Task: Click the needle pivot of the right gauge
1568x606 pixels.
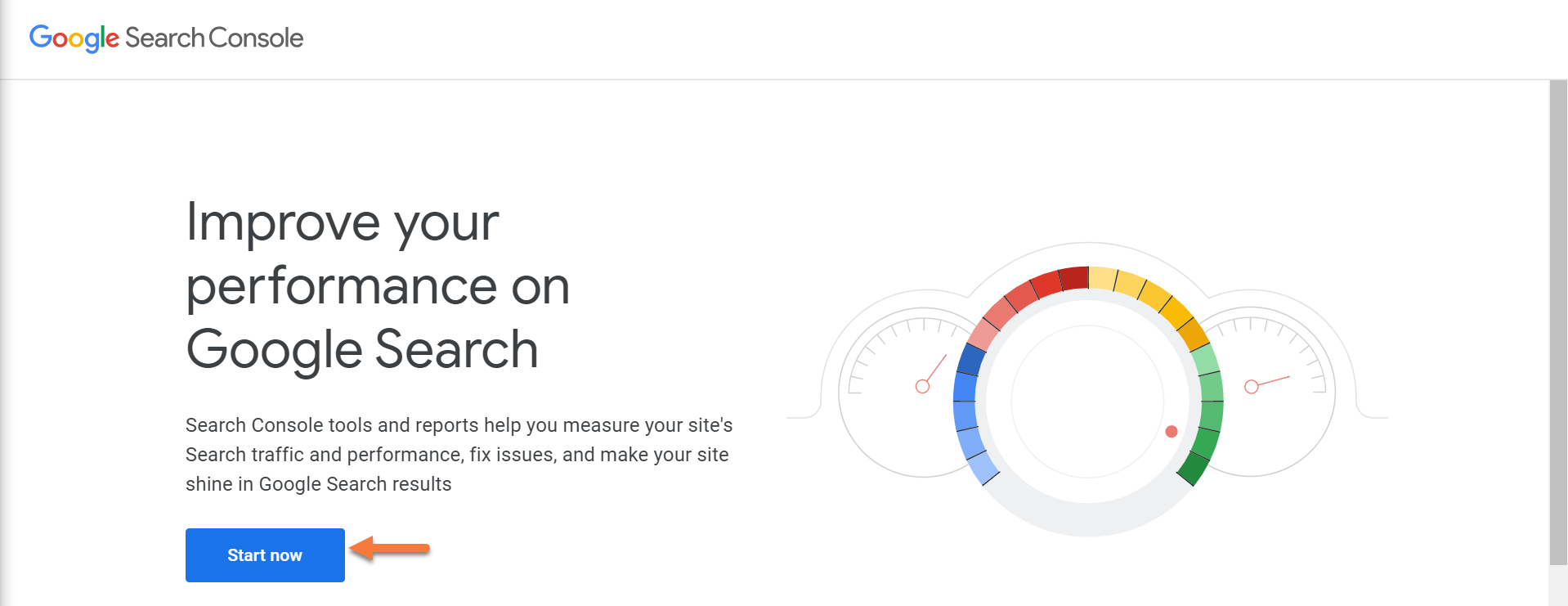Action: click(1251, 387)
